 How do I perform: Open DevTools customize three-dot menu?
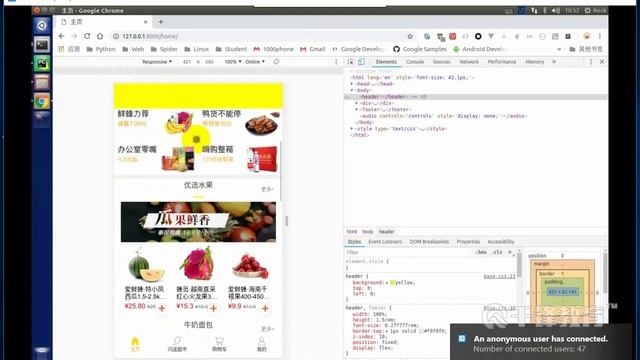591,62
